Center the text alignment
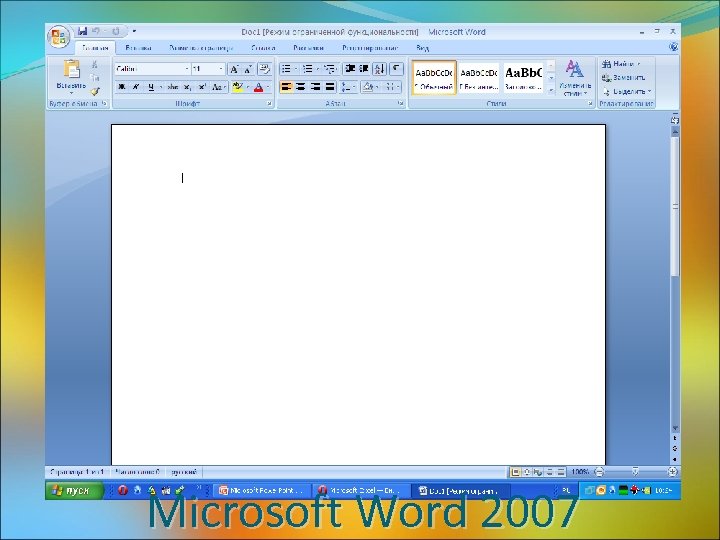This screenshot has width=720, height=540. pyautogui.click(x=301, y=87)
